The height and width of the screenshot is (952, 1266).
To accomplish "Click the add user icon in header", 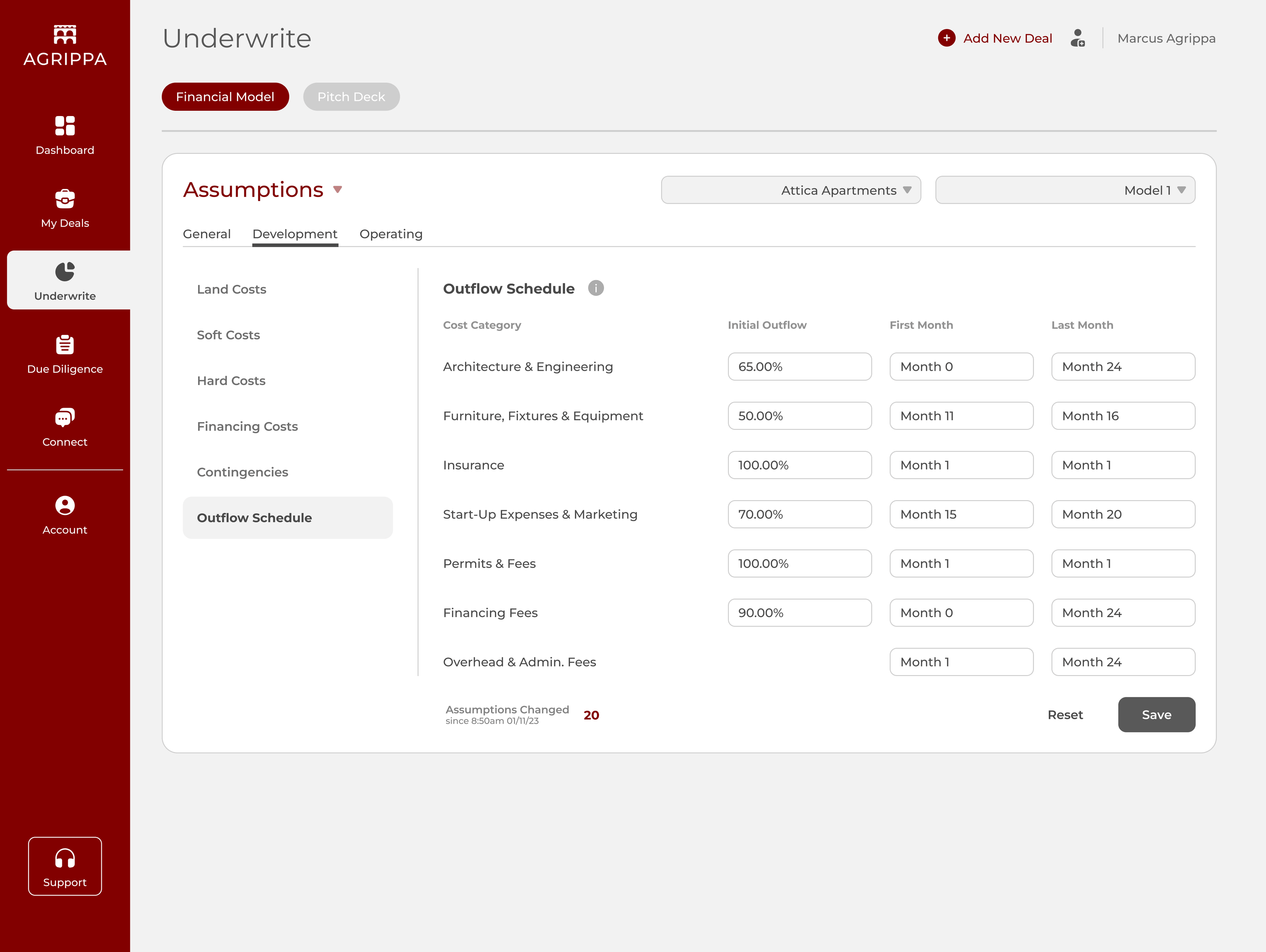I will click(1078, 38).
